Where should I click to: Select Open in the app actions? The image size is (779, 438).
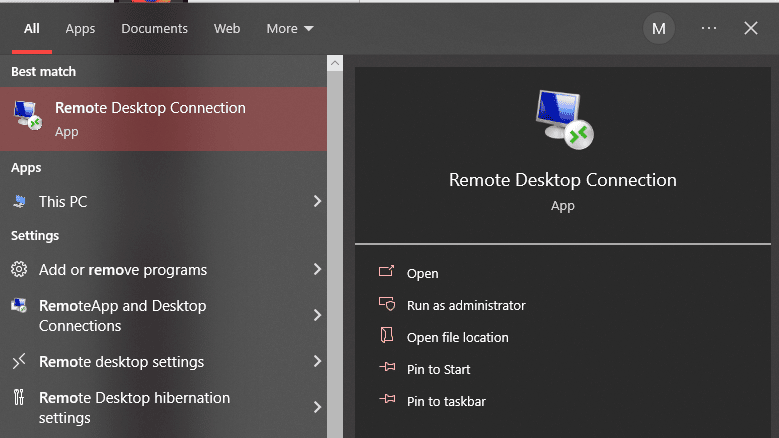(x=422, y=273)
